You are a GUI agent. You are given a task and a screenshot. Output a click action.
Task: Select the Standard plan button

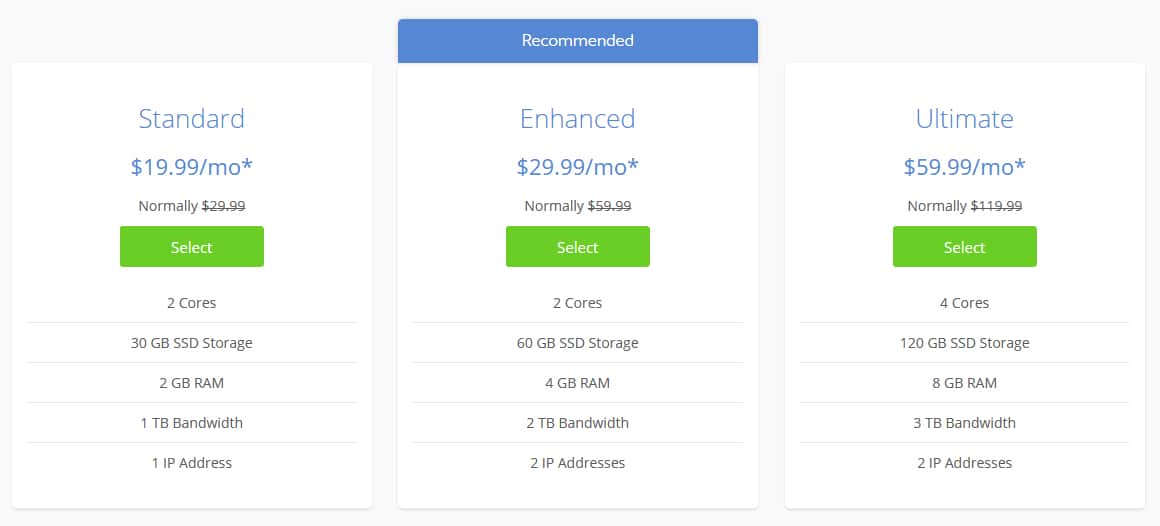point(192,246)
